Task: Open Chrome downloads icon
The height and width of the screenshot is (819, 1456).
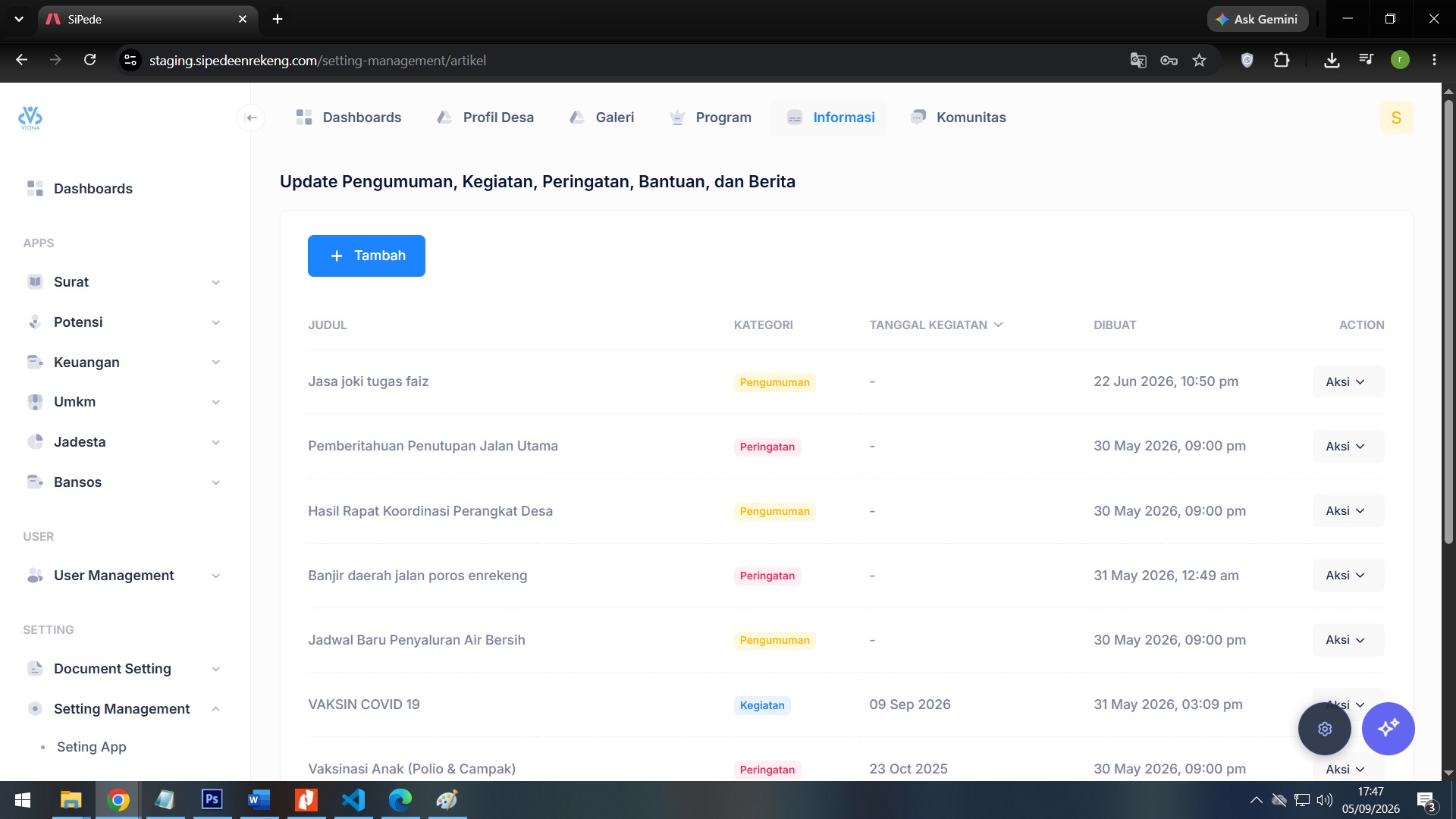Action: 1332,60
